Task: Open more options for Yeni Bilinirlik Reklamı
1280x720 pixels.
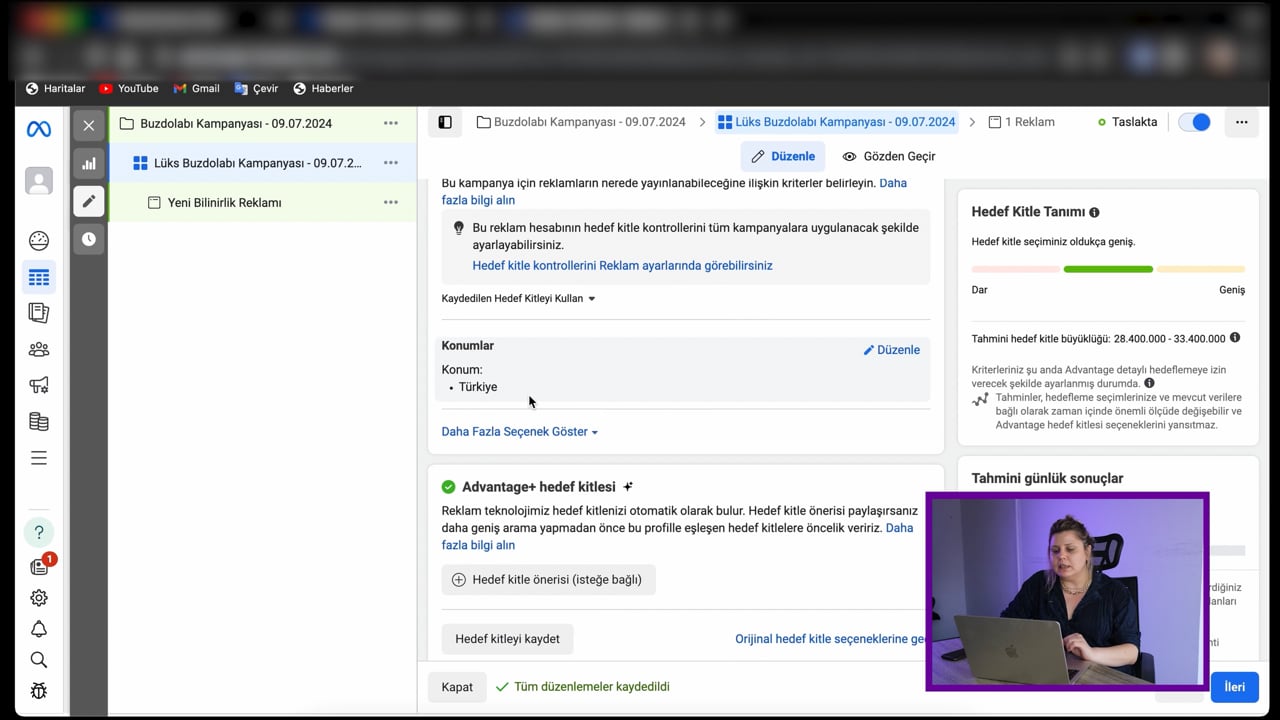Action: pos(391,202)
